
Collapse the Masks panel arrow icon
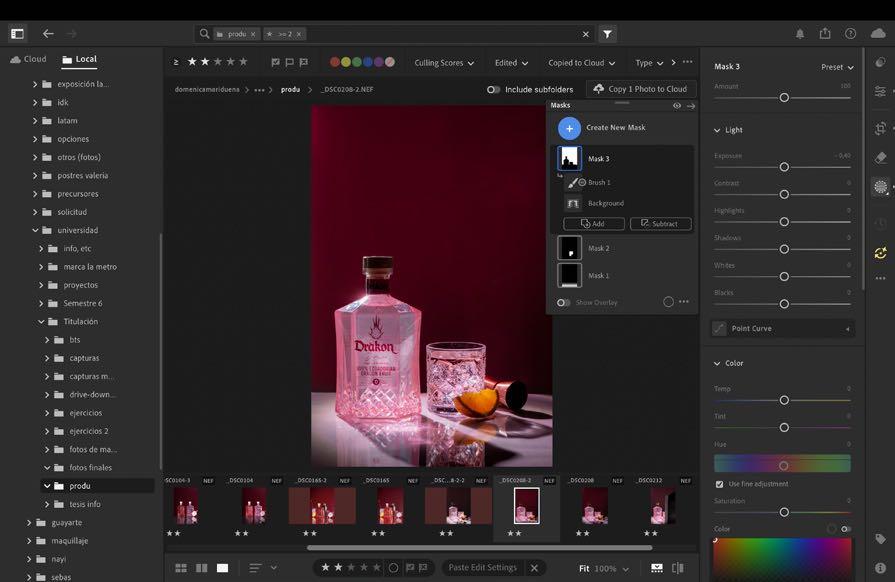coord(691,106)
